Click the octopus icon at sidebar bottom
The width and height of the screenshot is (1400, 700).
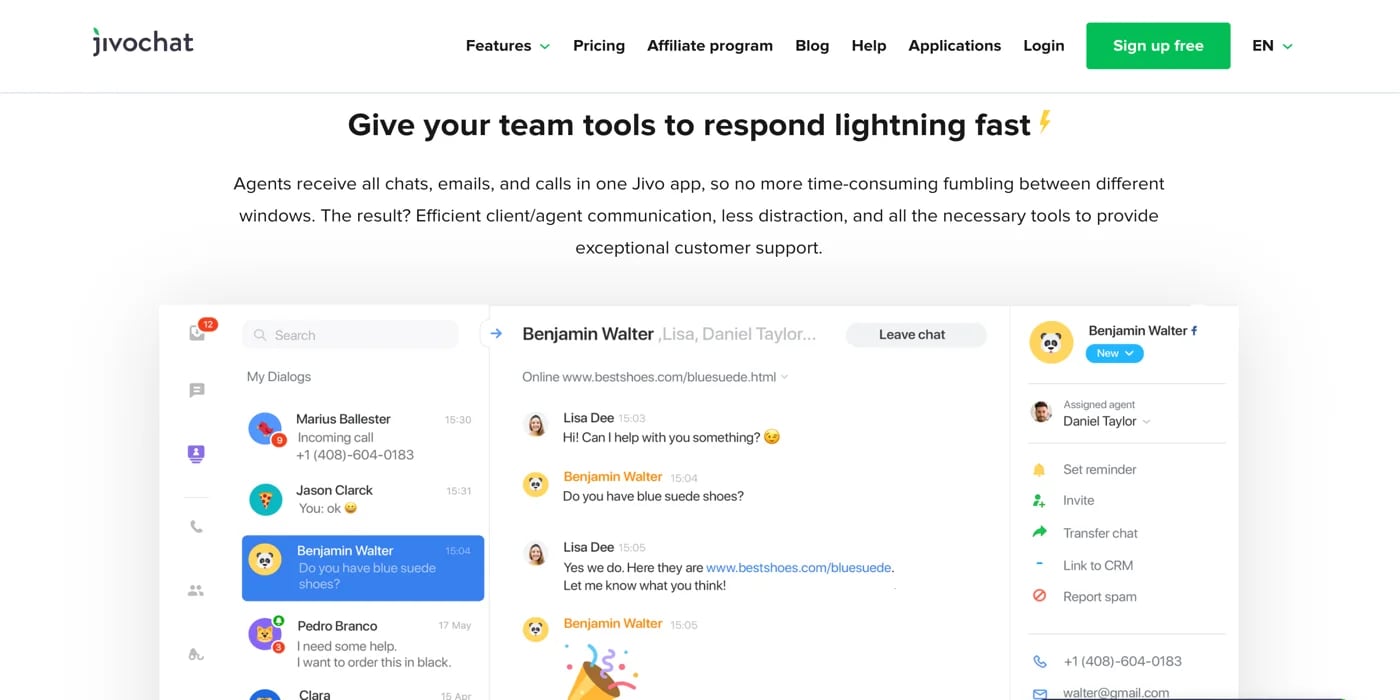pos(196,654)
